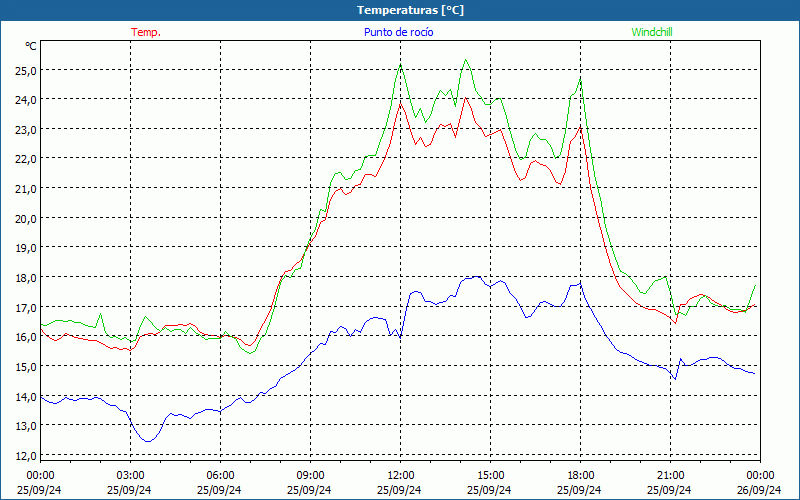Click the 09:00 time axis label
The width and height of the screenshot is (800, 500).
(310, 476)
